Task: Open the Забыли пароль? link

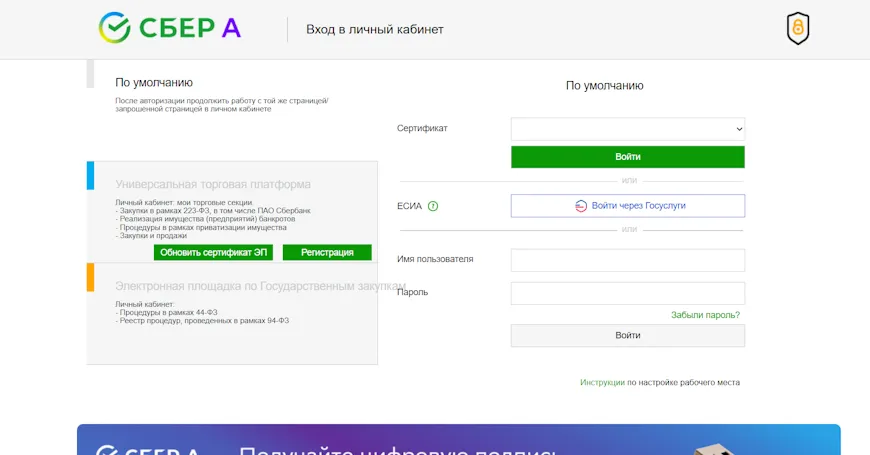Action: (x=705, y=315)
